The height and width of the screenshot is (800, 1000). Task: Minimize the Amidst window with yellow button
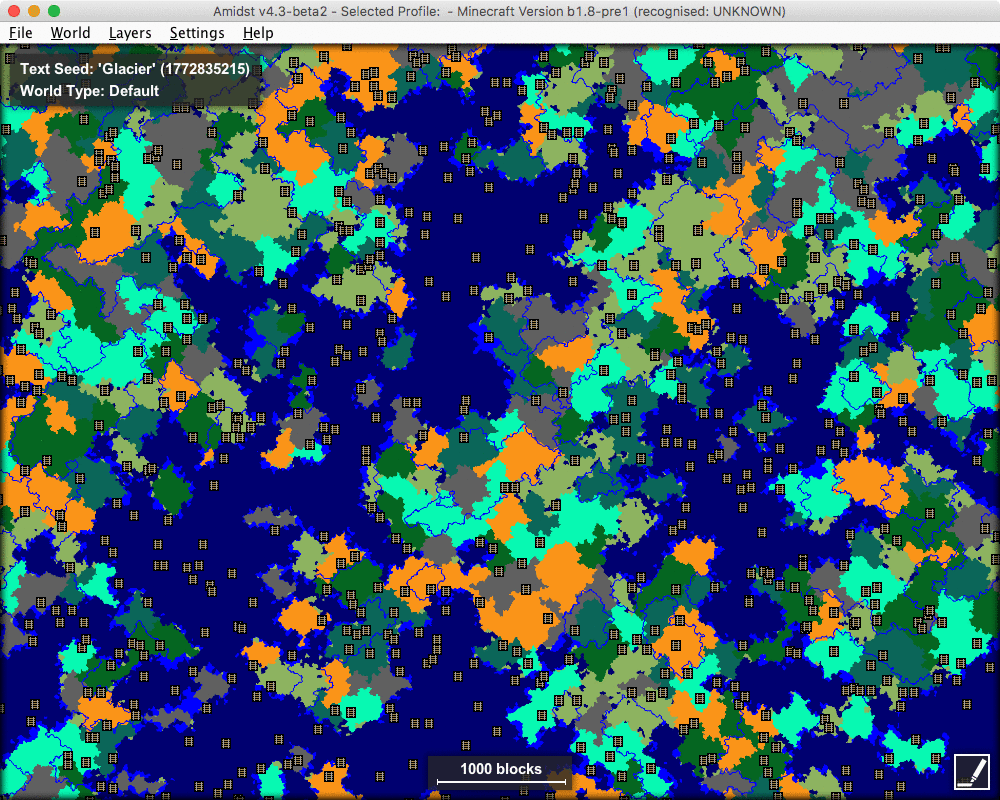click(x=34, y=11)
